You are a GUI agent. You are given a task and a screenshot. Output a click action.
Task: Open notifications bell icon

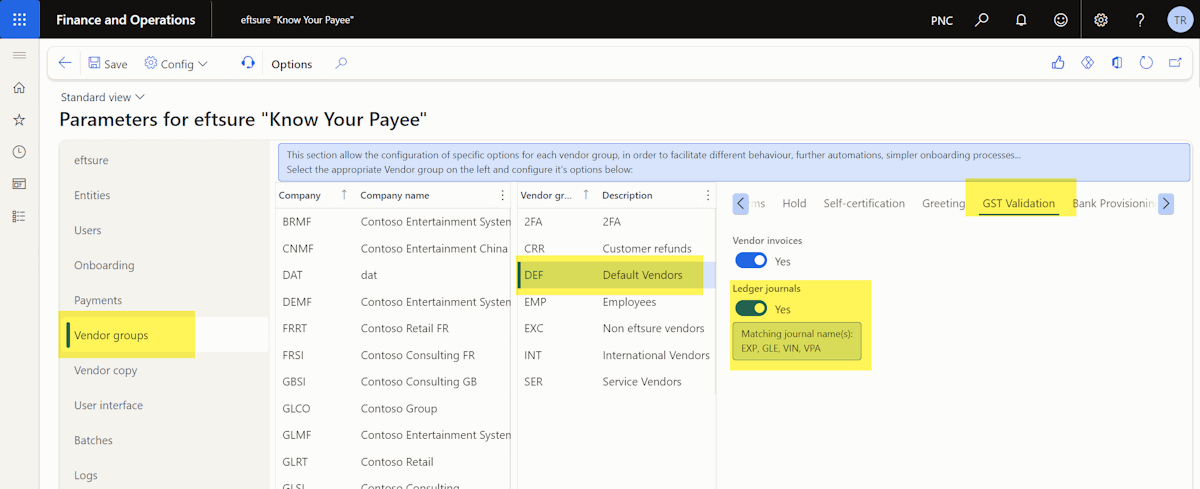click(1021, 20)
